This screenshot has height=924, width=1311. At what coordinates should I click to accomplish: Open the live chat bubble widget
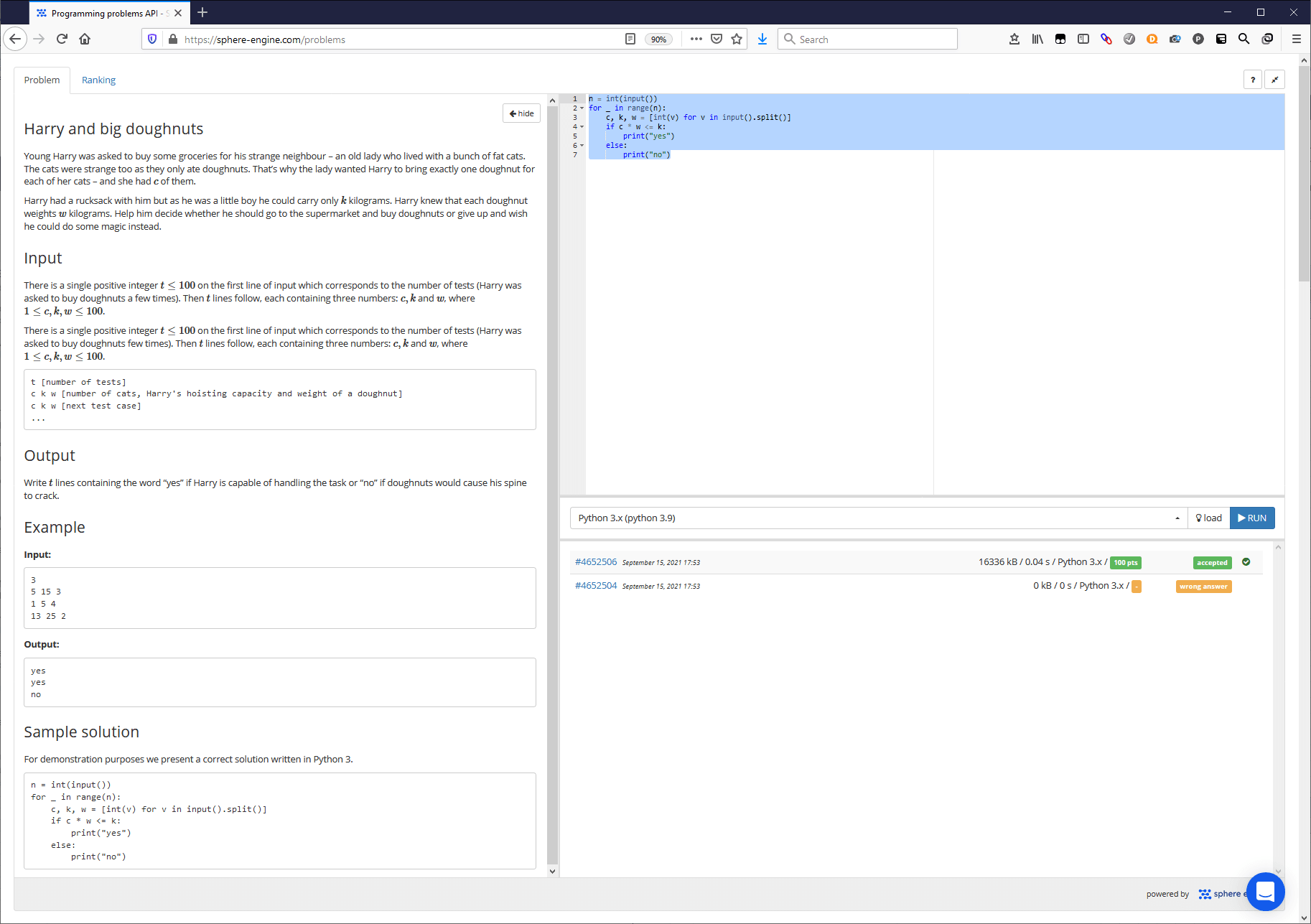[1265, 891]
